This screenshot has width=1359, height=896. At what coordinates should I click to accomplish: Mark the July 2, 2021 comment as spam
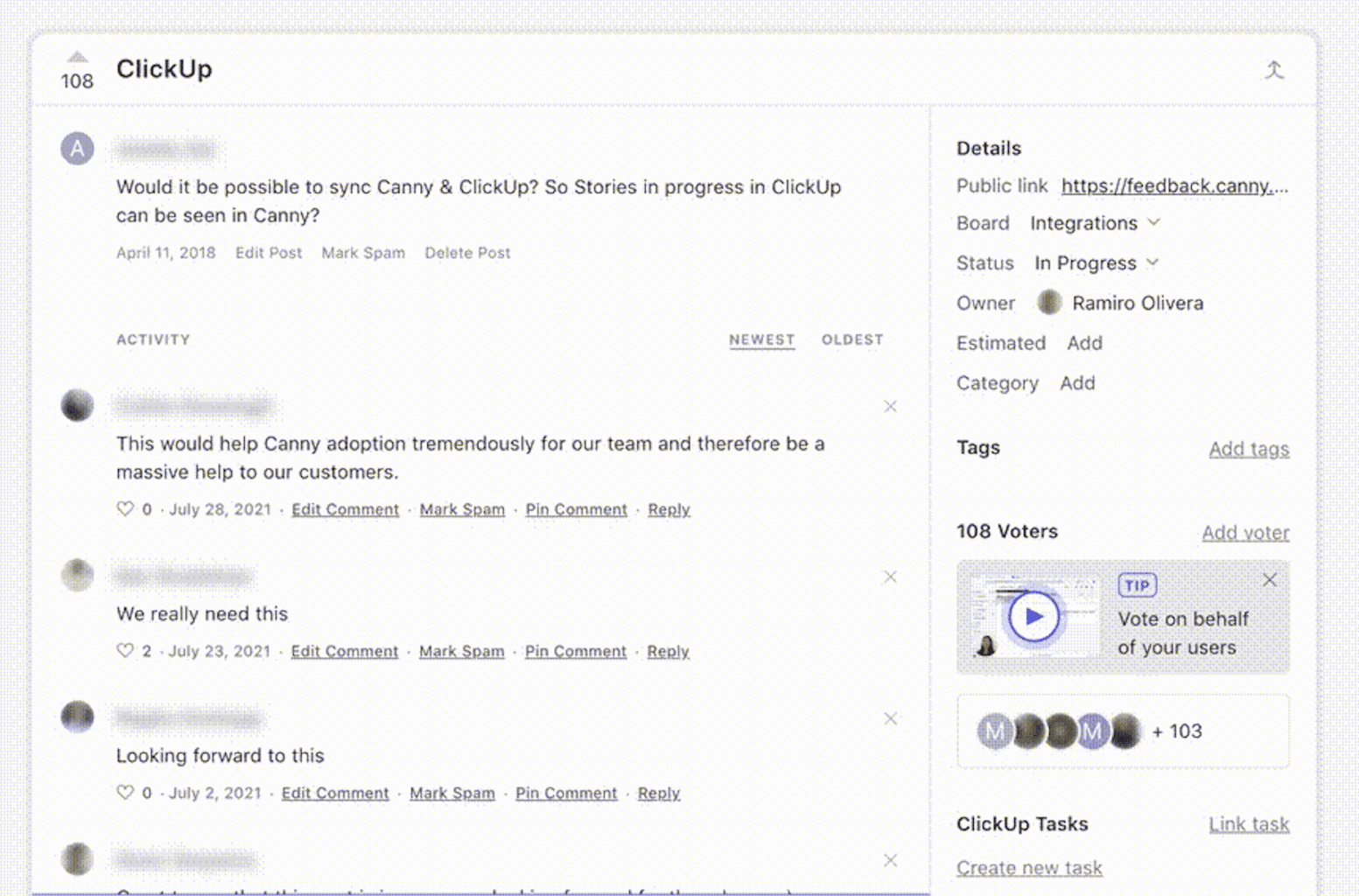point(452,793)
